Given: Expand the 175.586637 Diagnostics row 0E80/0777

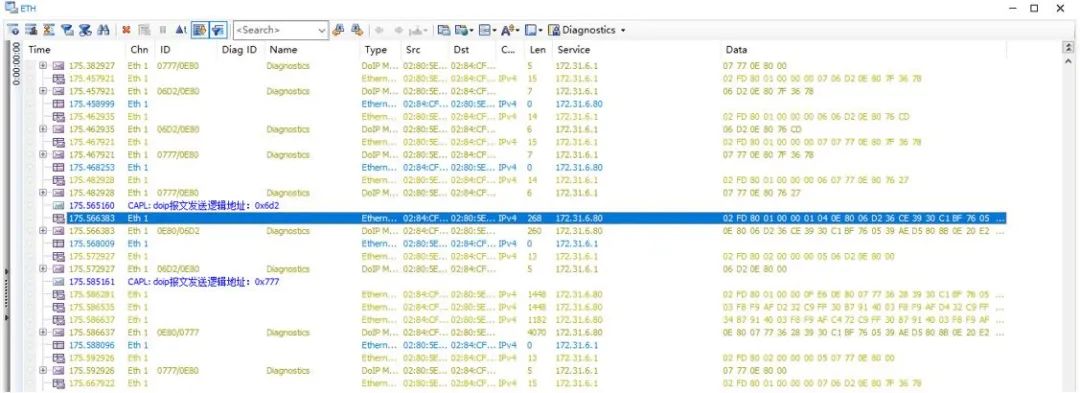Looking at the screenshot, I should [43, 332].
